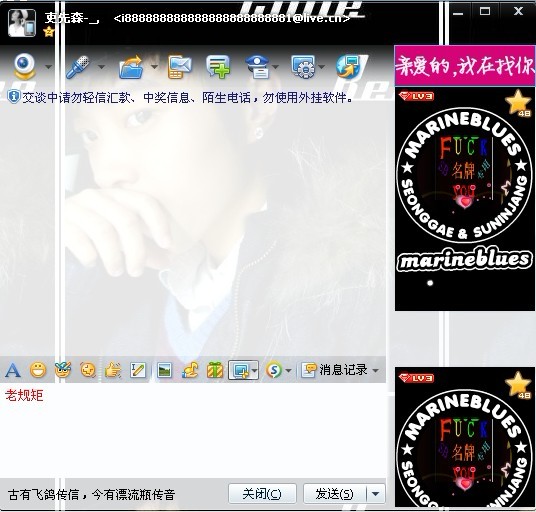Click upper LV3 diamond badge
This screenshot has width=536, height=512.
[x=416, y=96]
